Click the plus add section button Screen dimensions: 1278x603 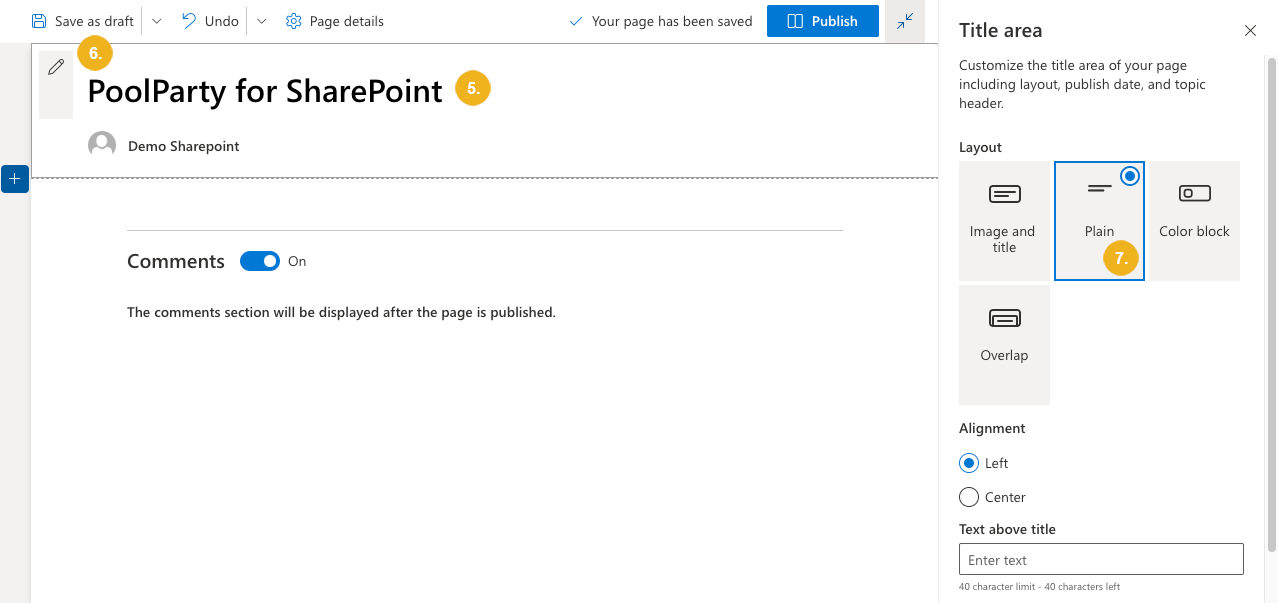pyautogui.click(x=15, y=179)
